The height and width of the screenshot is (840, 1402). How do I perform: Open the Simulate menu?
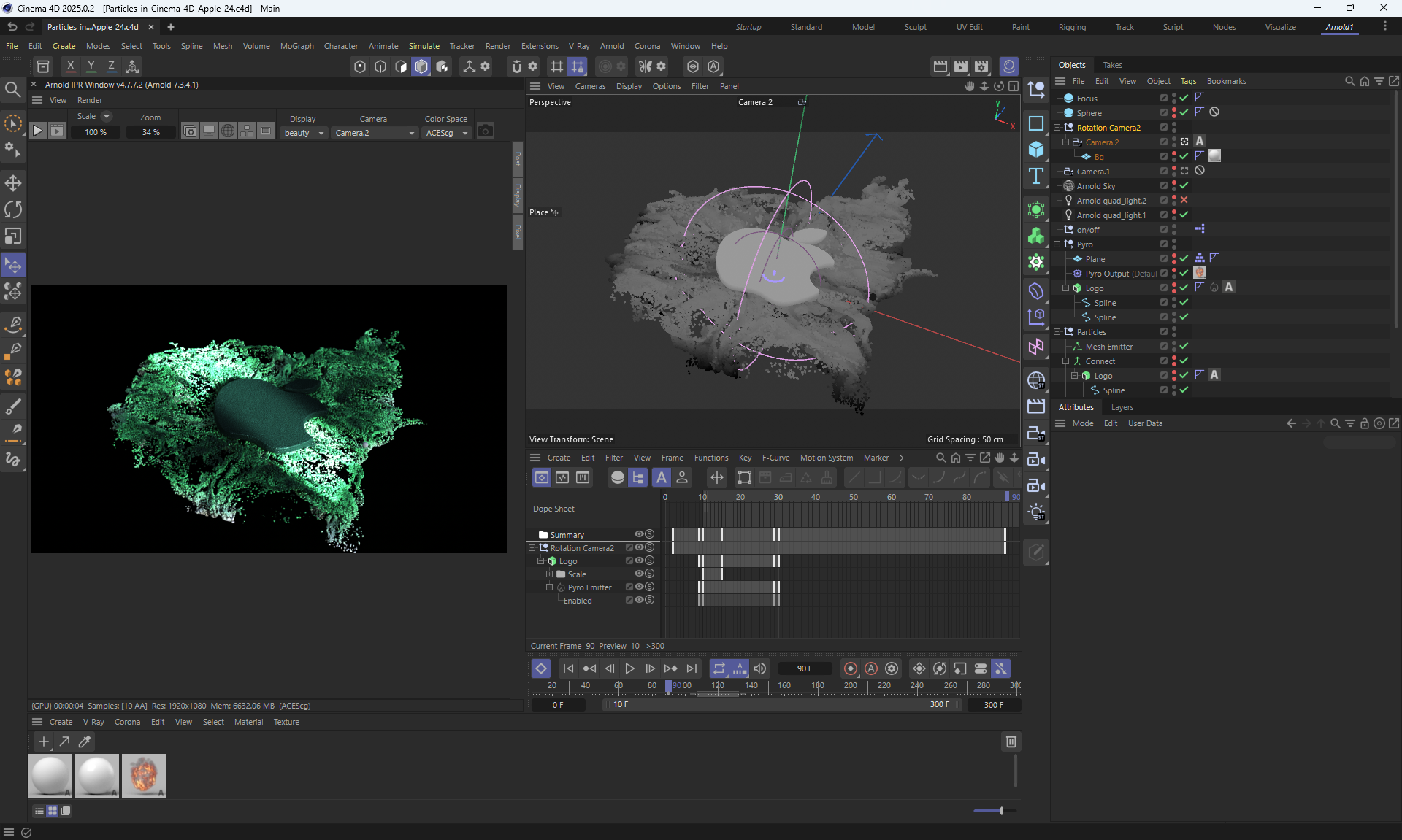424,46
